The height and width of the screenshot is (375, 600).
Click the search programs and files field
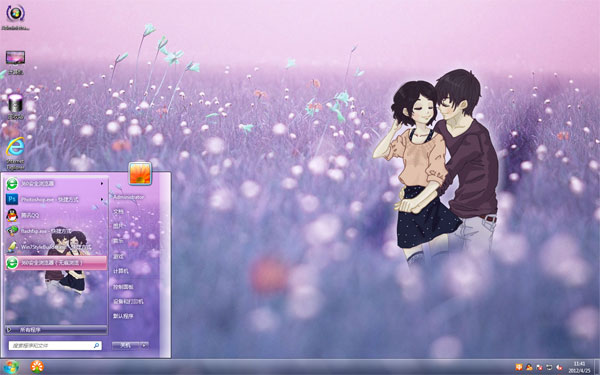pyautogui.click(x=55, y=346)
